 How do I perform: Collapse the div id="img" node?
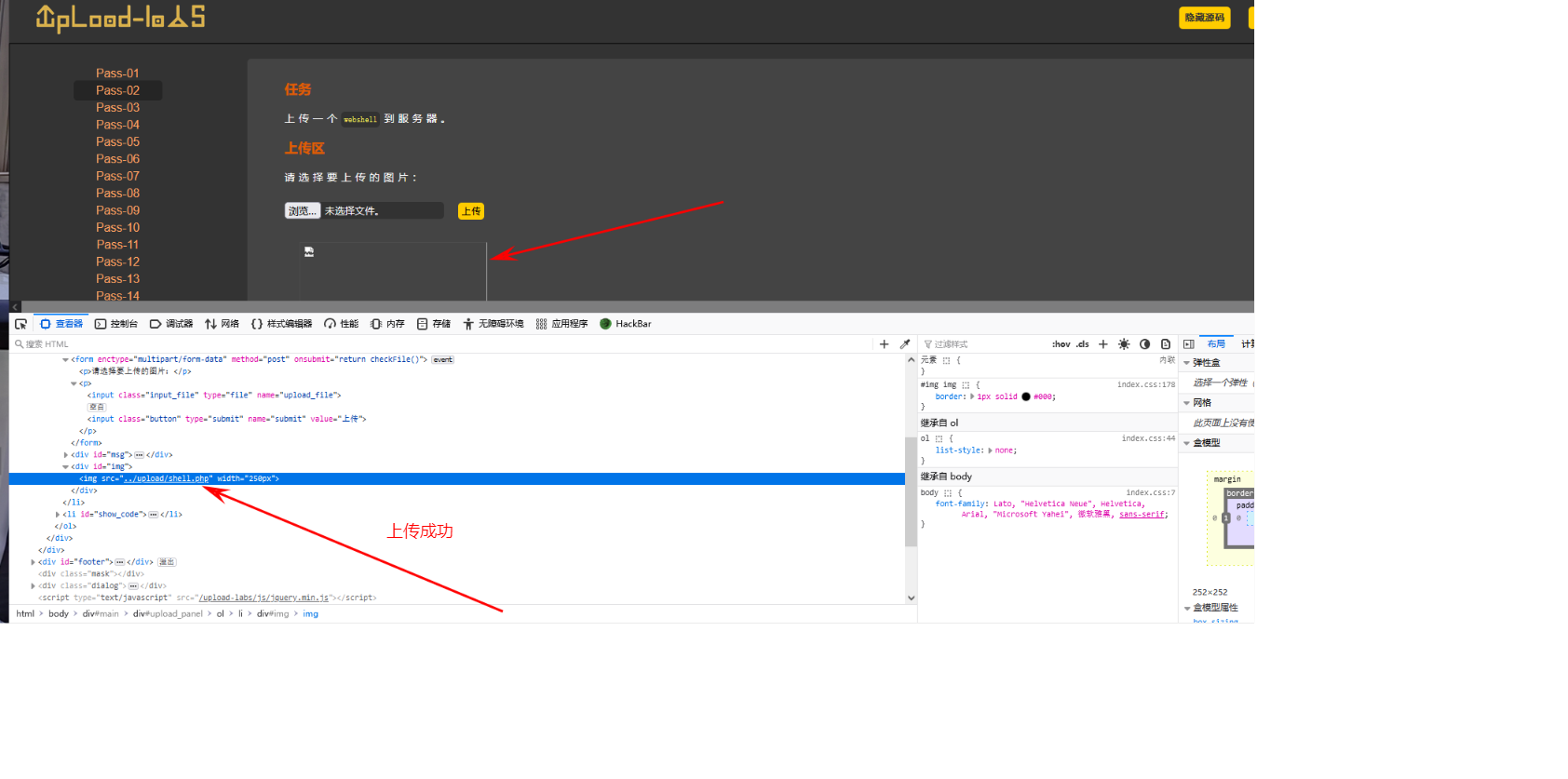(66, 467)
